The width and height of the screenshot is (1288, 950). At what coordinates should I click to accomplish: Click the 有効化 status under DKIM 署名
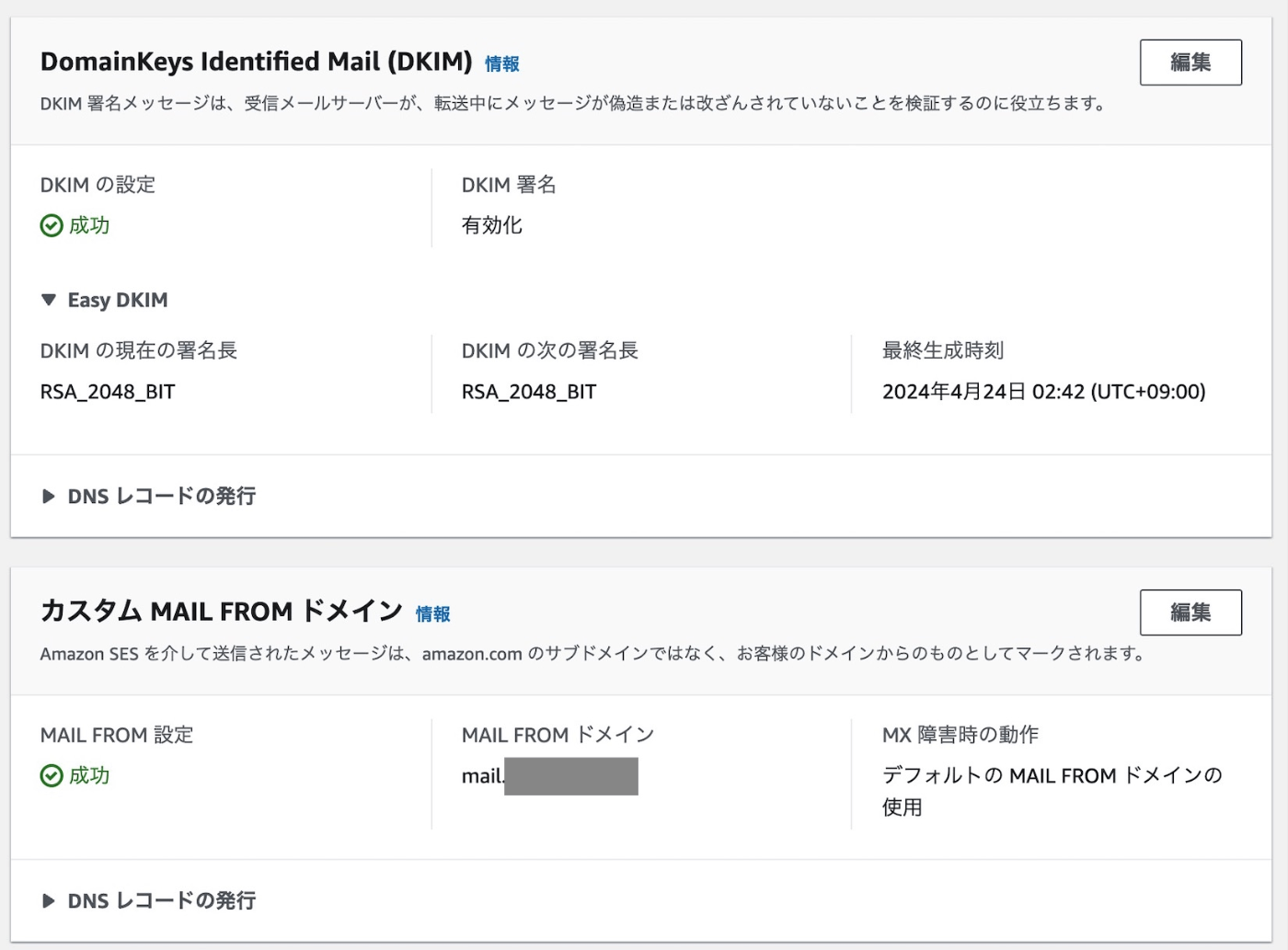[x=492, y=225]
